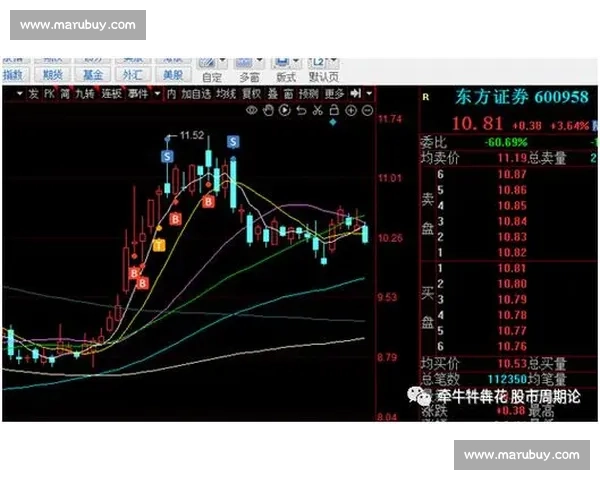
Task: Select the scissors cut icon
Action: [x=318, y=111]
